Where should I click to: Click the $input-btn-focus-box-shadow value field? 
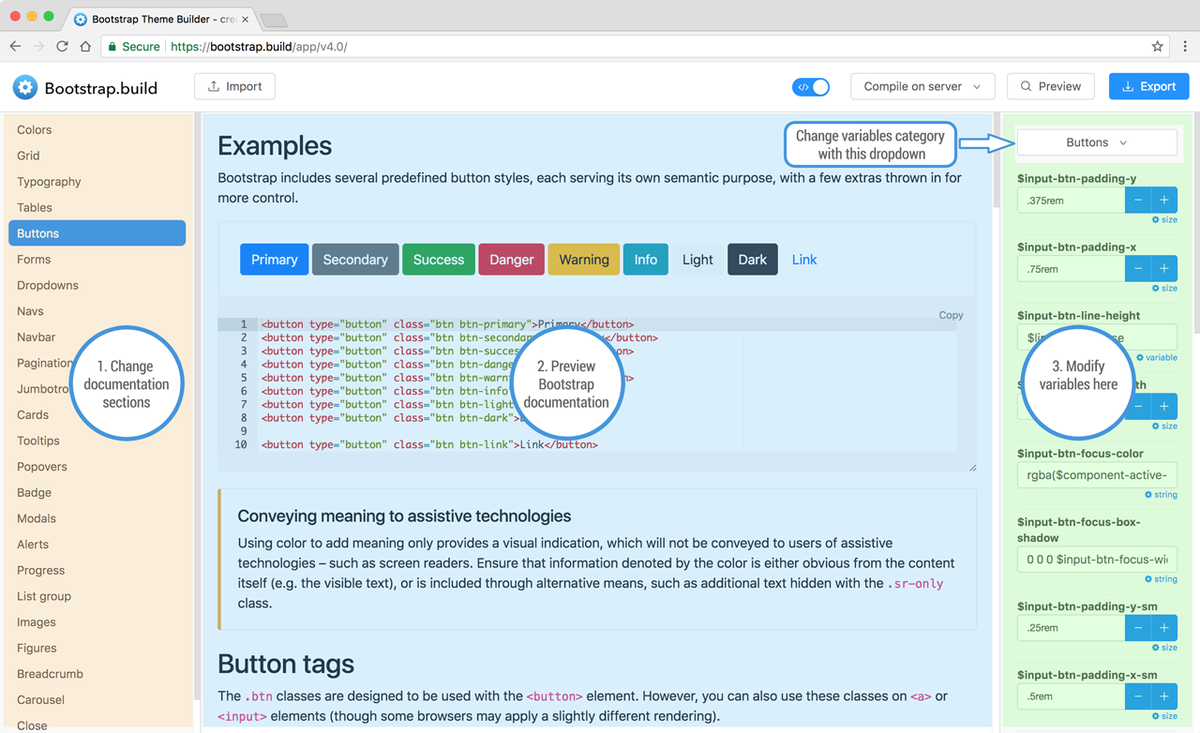tap(1097, 559)
